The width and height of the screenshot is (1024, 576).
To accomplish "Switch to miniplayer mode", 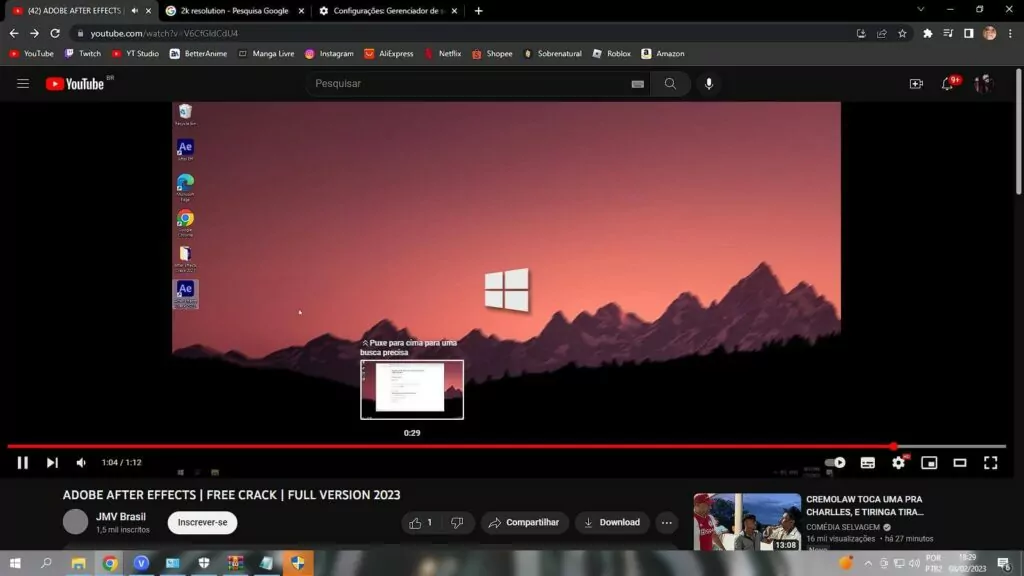I will (x=929, y=462).
